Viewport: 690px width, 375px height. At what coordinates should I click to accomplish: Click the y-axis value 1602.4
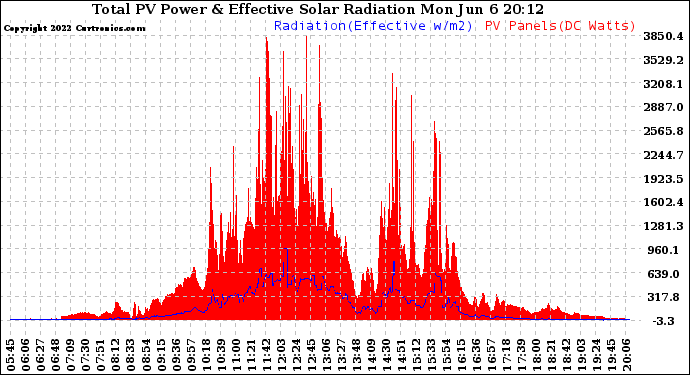[x=663, y=202]
